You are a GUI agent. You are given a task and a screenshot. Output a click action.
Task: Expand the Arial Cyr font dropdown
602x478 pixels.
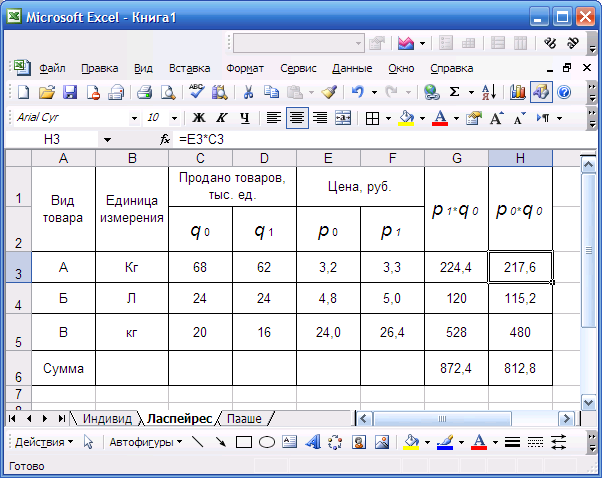134,118
